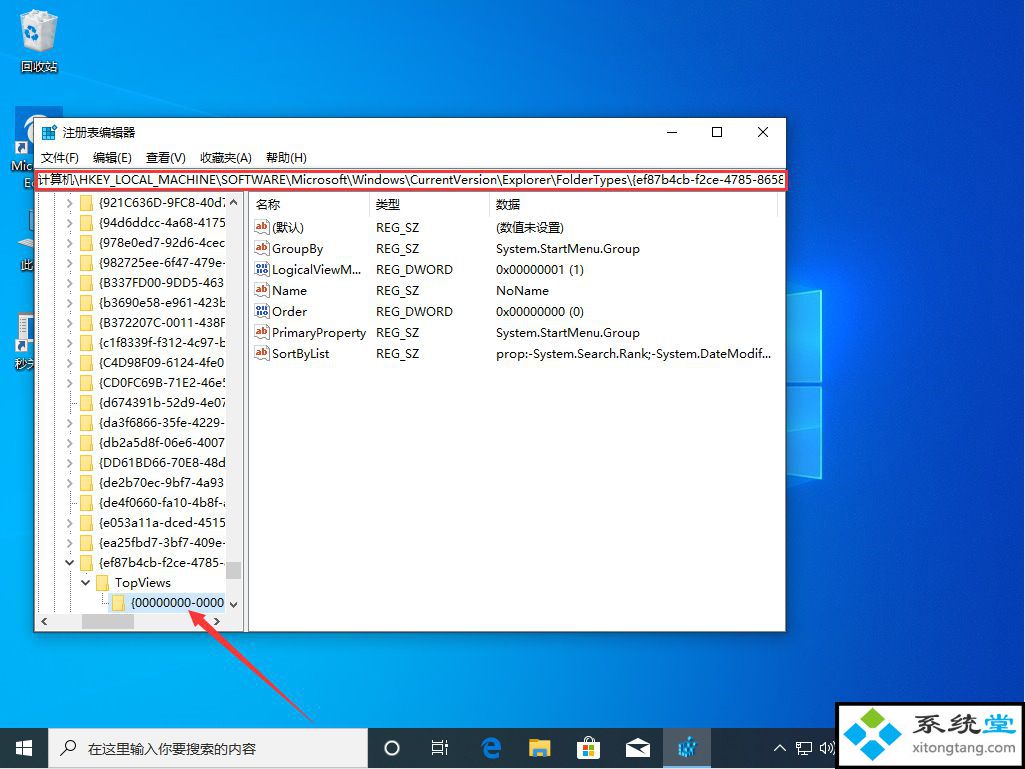Viewport: 1025px width, 769px height.
Task: Click the Registry Editor title bar icon
Action: click(49, 133)
